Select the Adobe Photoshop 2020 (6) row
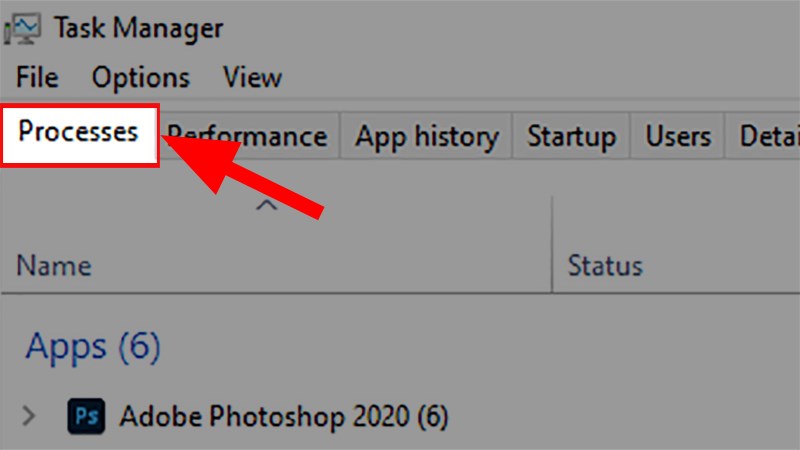Screen dimensions: 800x450 click(284, 414)
